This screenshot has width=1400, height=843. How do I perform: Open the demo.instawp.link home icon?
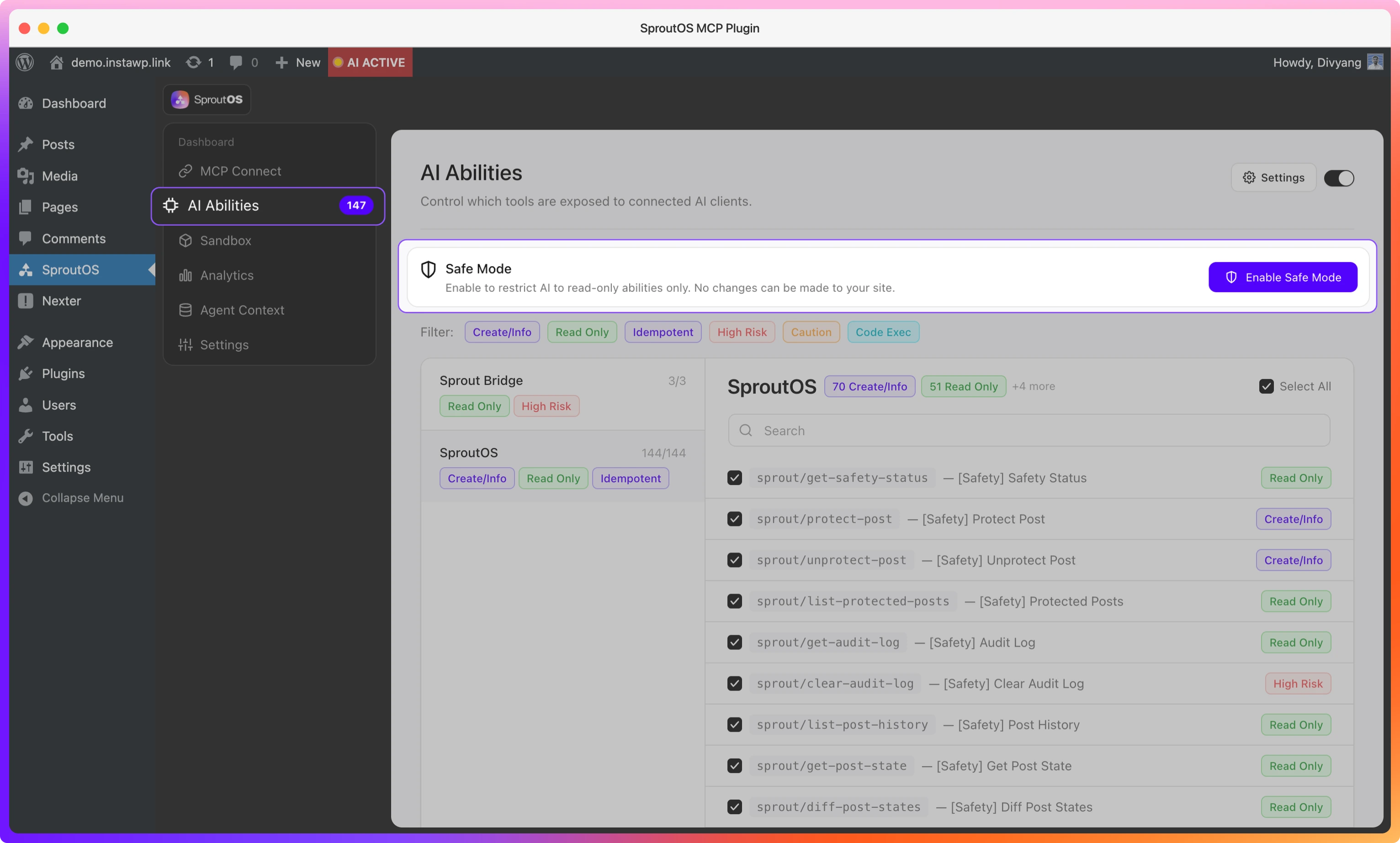[x=56, y=63]
